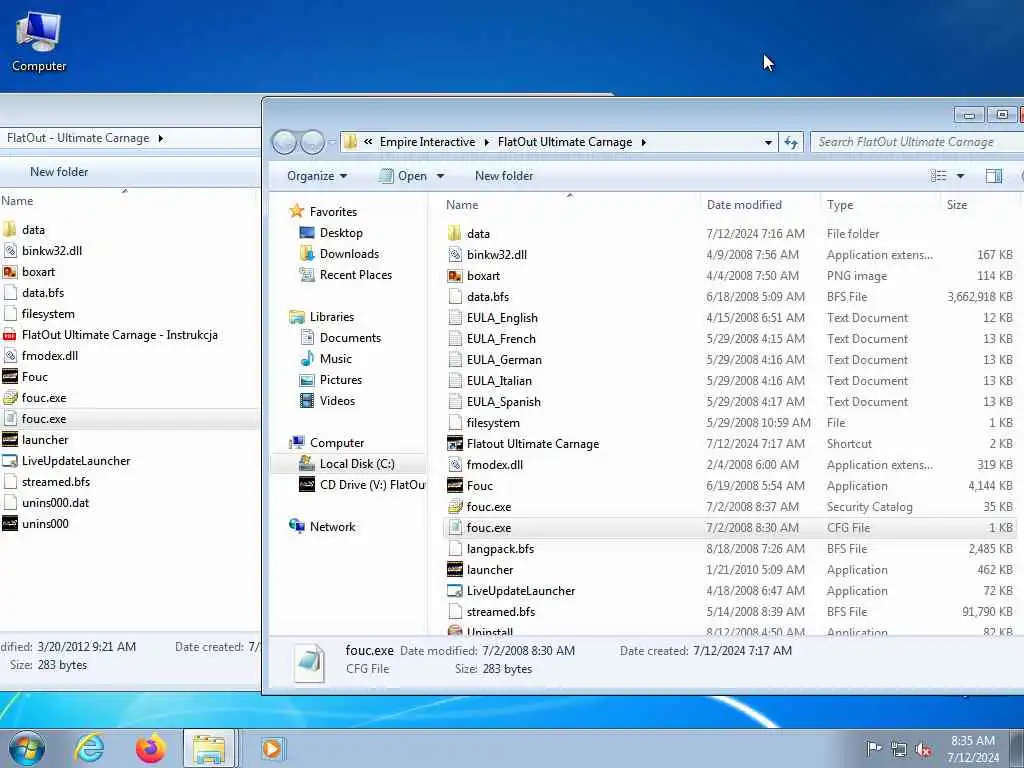Open Music library in sidebar

[325, 359]
